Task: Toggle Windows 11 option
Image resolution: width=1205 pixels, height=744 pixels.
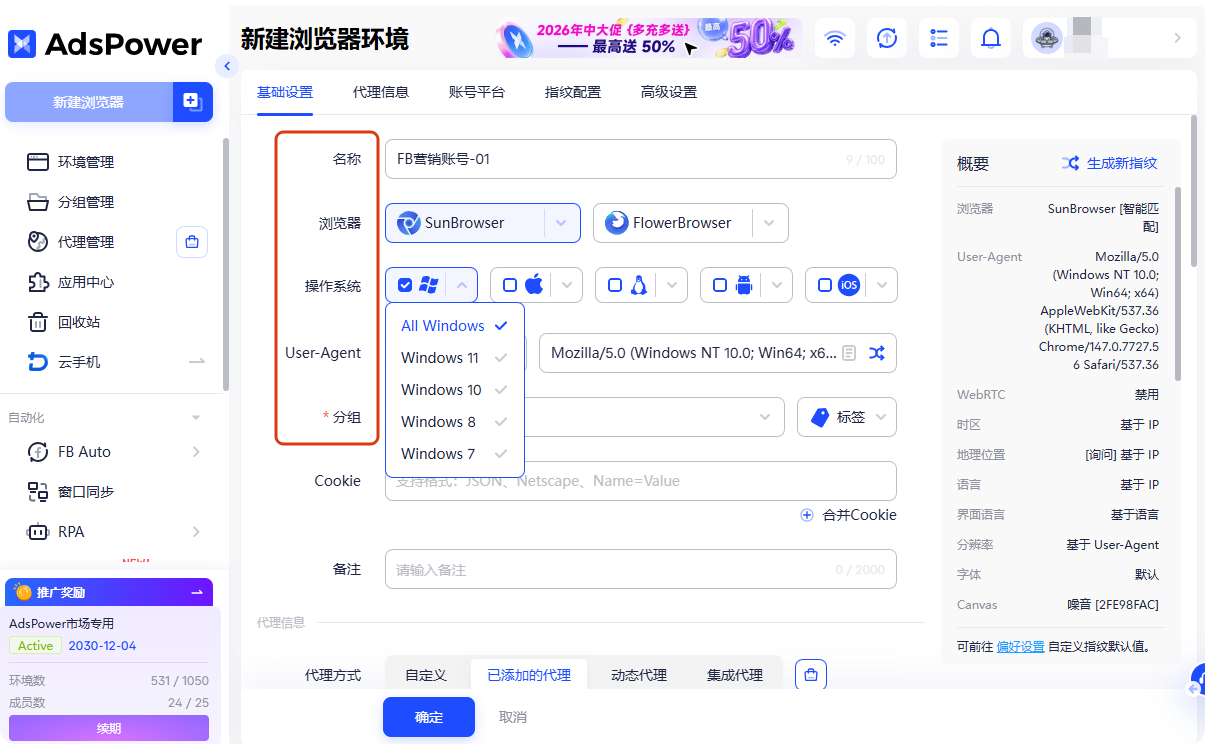Action: [x=455, y=358]
